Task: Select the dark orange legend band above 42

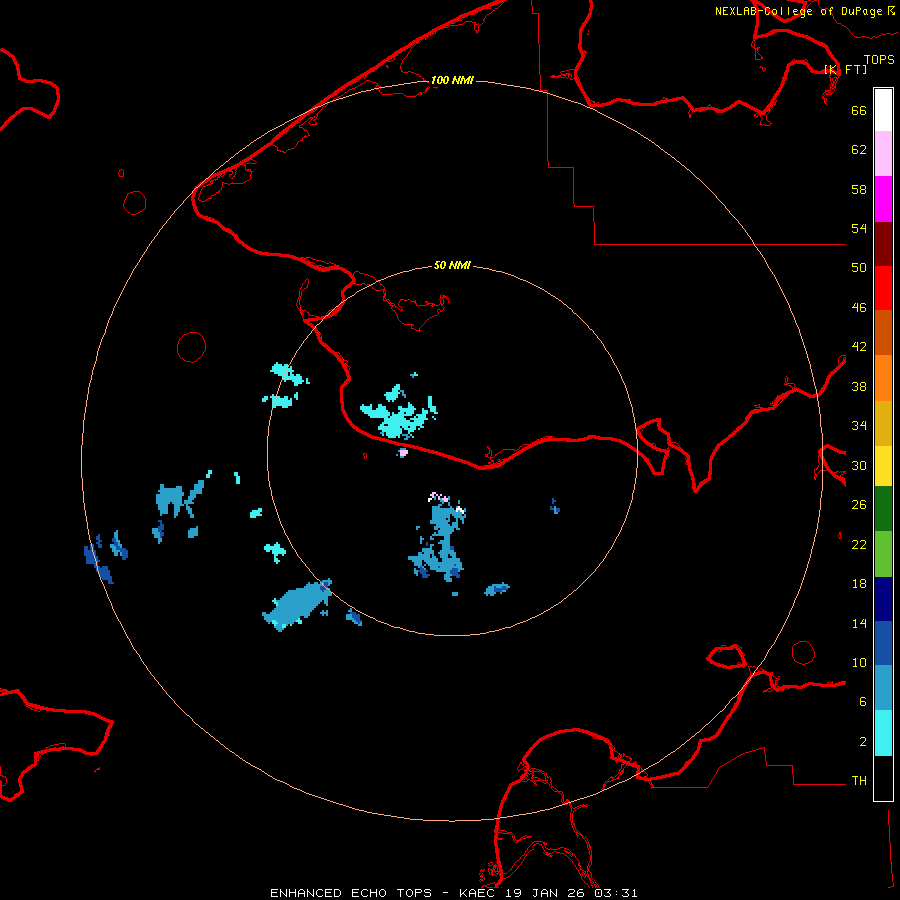Action: tap(883, 332)
